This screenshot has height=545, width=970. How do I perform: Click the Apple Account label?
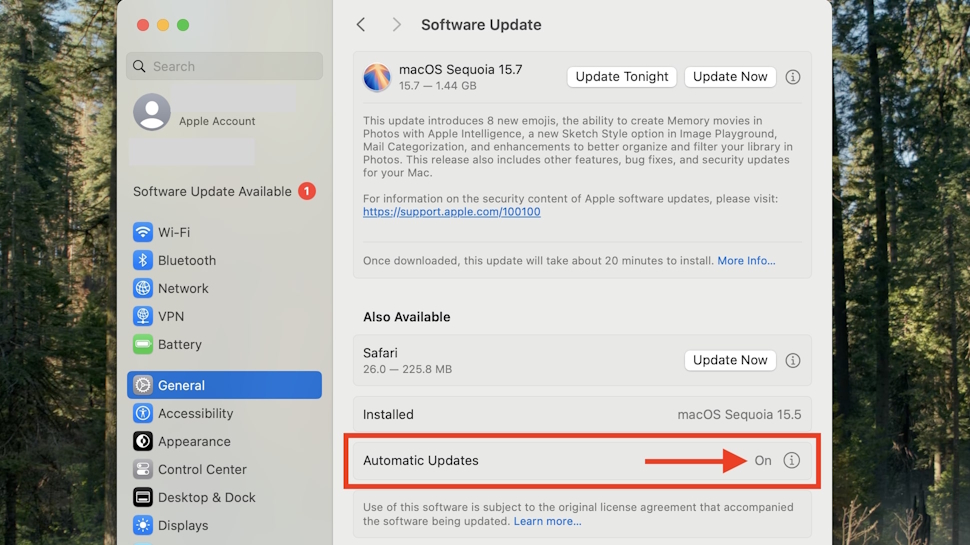217,121
